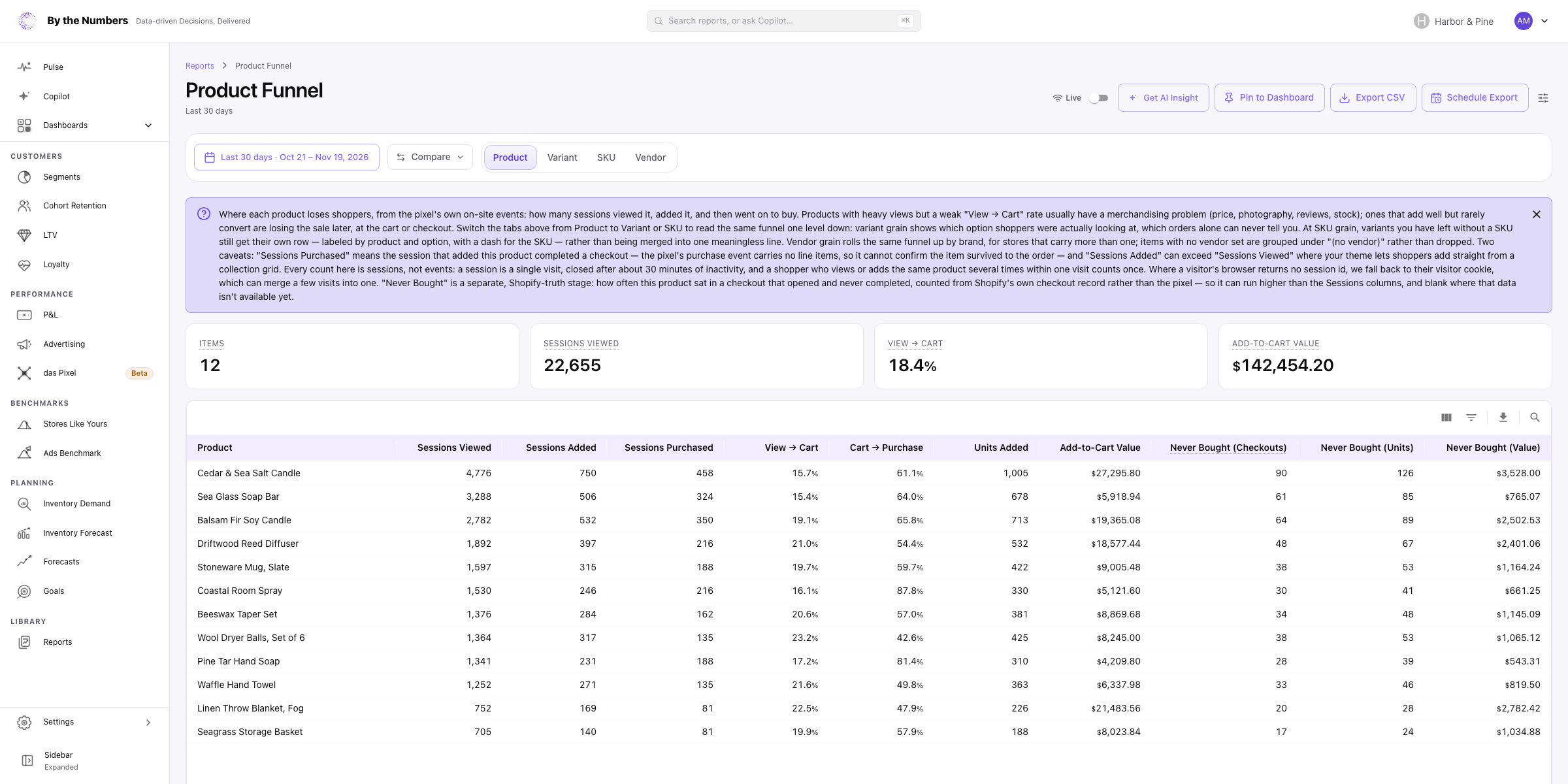Select the Product tab
Image resolution: width=1568 pixels, height=784 pixels.
click(x=510, y=157)
